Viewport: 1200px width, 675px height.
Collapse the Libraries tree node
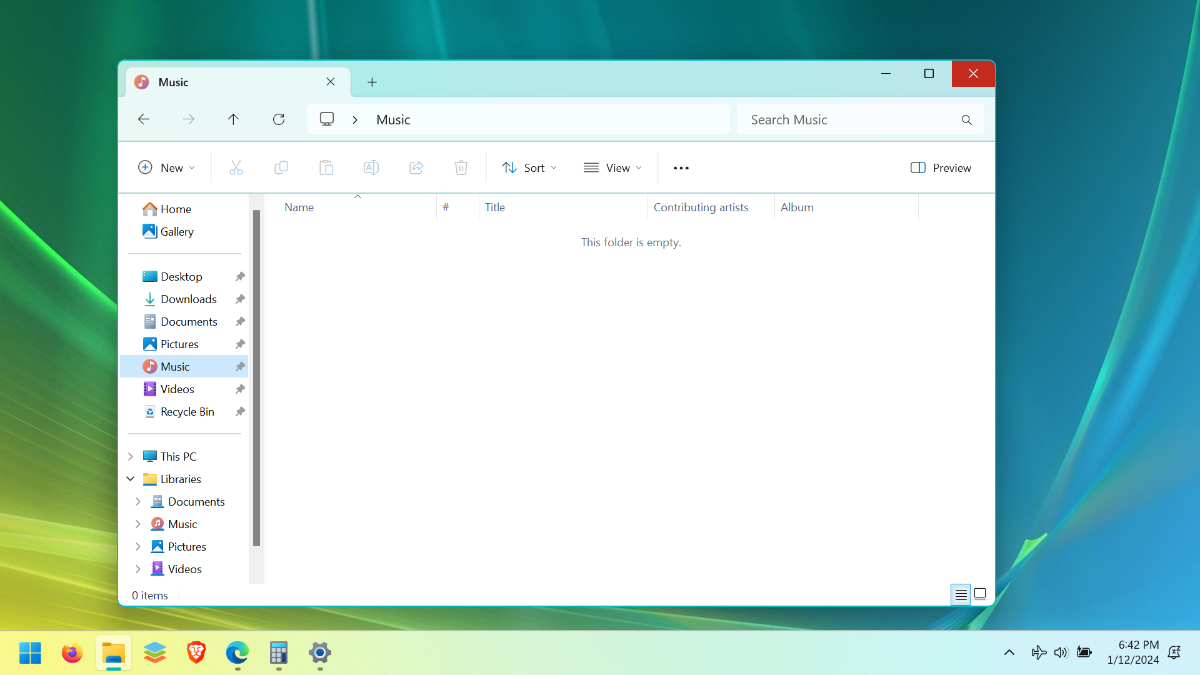130,479
